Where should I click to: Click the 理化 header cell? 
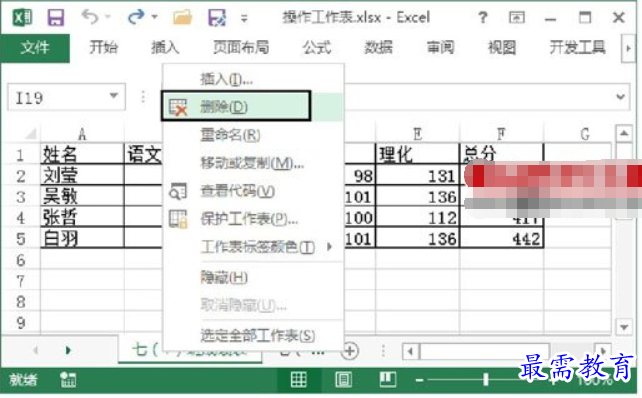click(x=418, y=154)
